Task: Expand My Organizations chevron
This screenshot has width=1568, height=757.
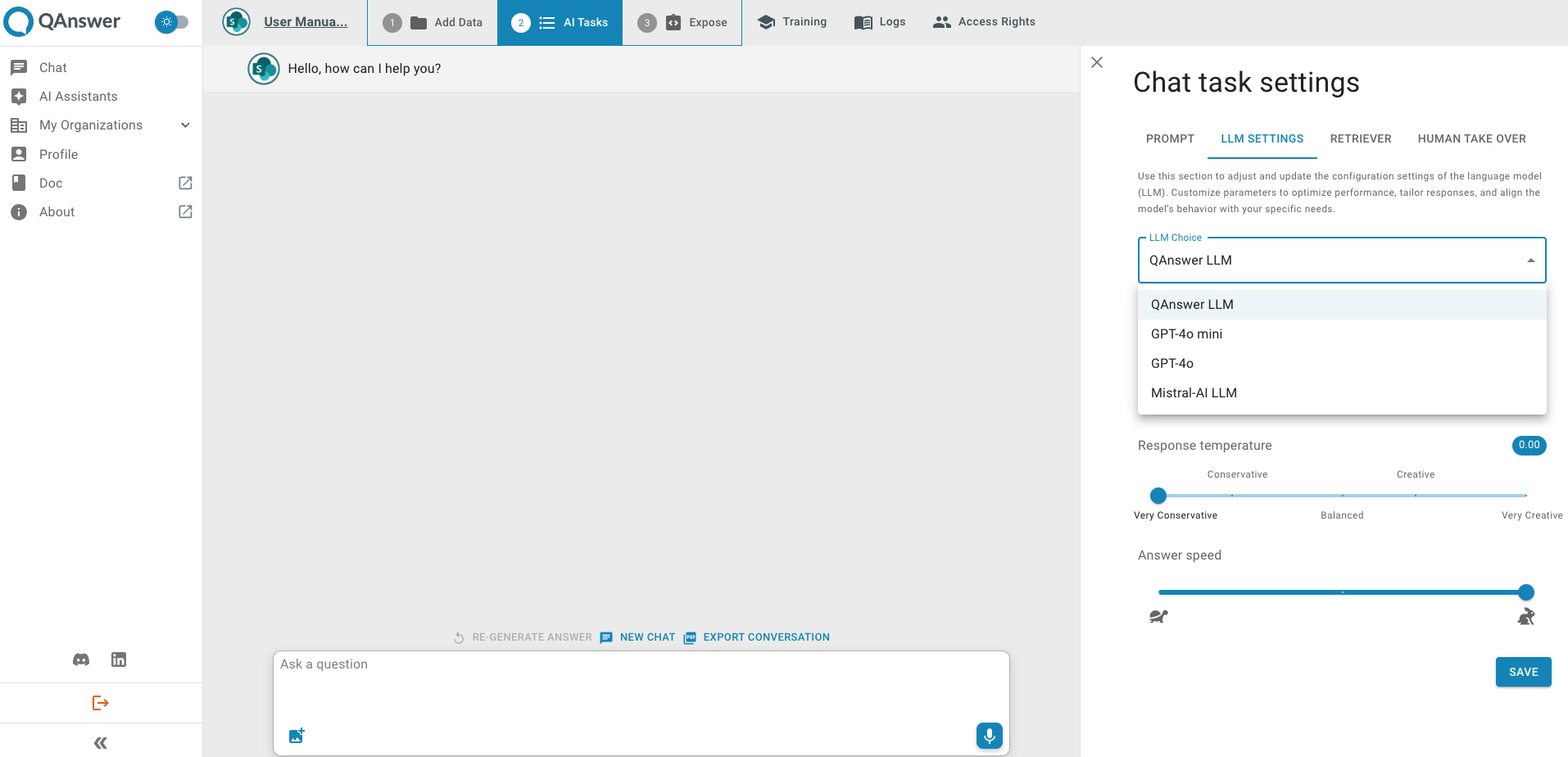Action: pos(185,125)
